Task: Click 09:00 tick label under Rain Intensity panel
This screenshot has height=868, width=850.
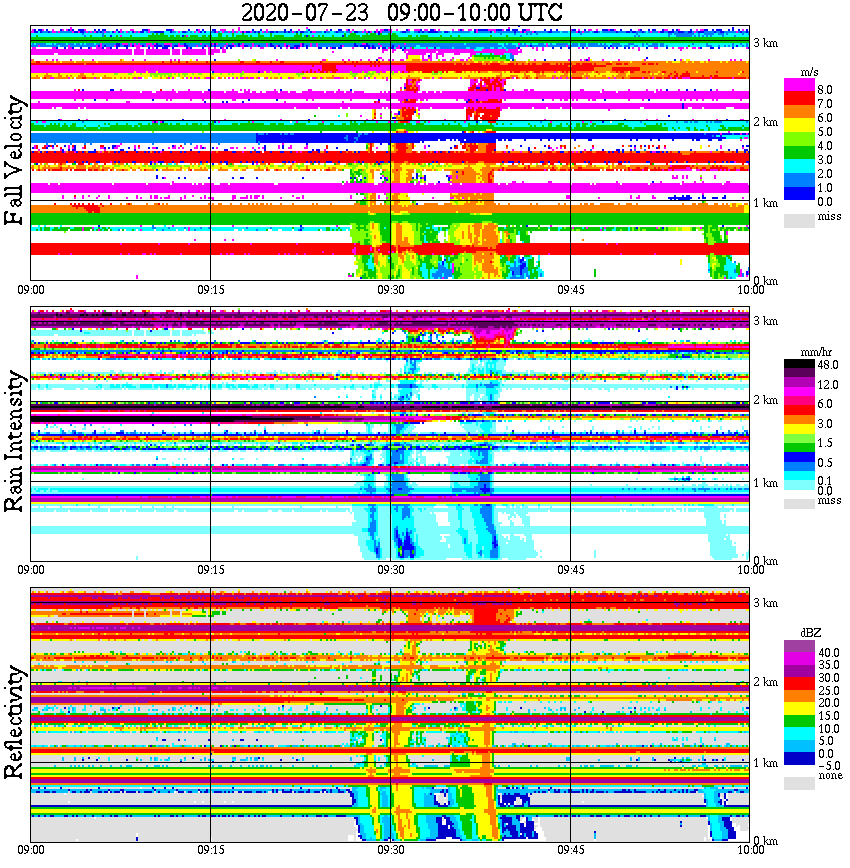Action: 31,570
